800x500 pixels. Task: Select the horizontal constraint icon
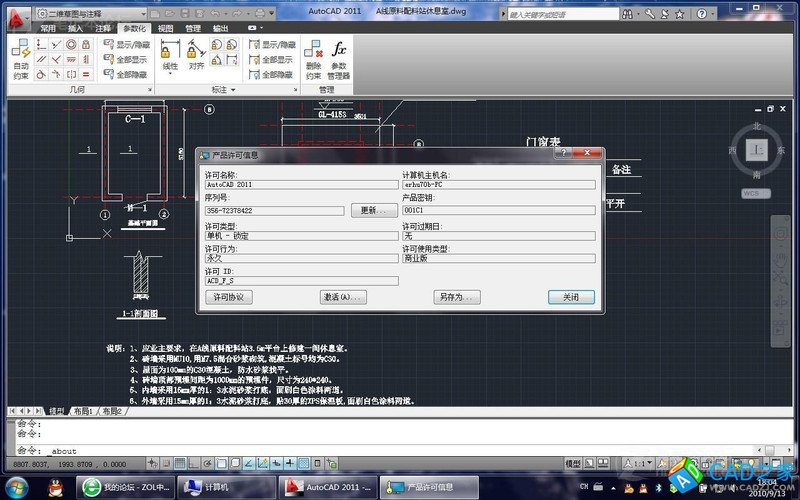71,60
